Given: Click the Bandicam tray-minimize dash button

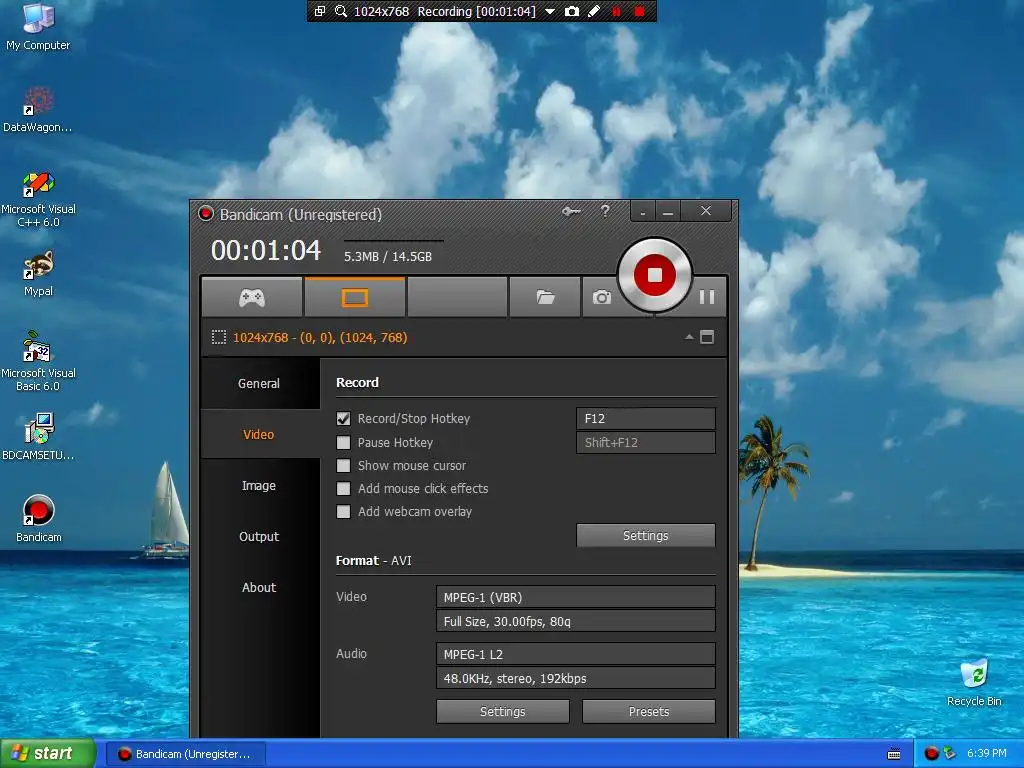Looking at the screenshot, I should click(x=643, y=212).
